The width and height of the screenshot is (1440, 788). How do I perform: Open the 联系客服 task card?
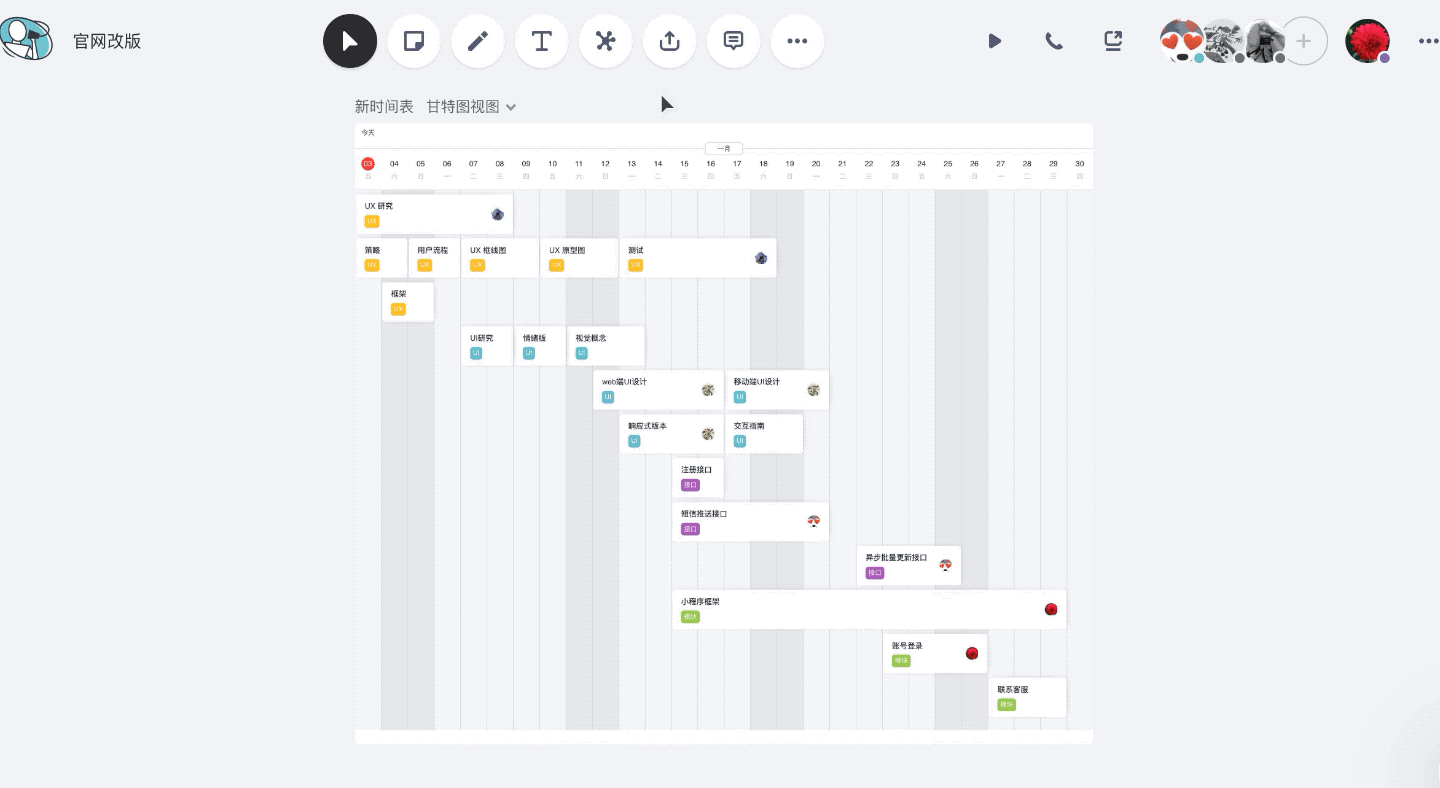[x=1027, y=697]
